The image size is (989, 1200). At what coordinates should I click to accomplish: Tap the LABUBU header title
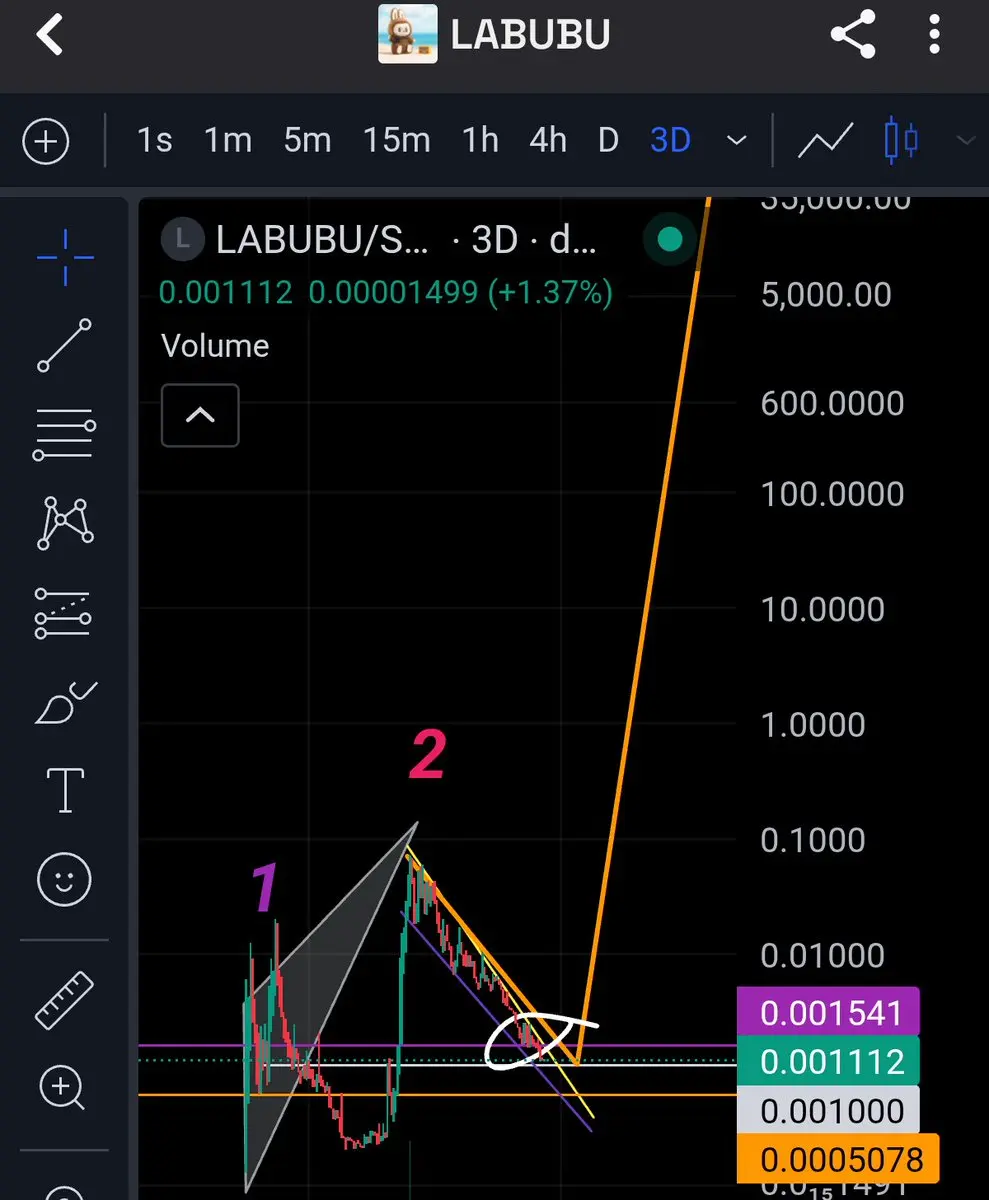pos(530,35)
